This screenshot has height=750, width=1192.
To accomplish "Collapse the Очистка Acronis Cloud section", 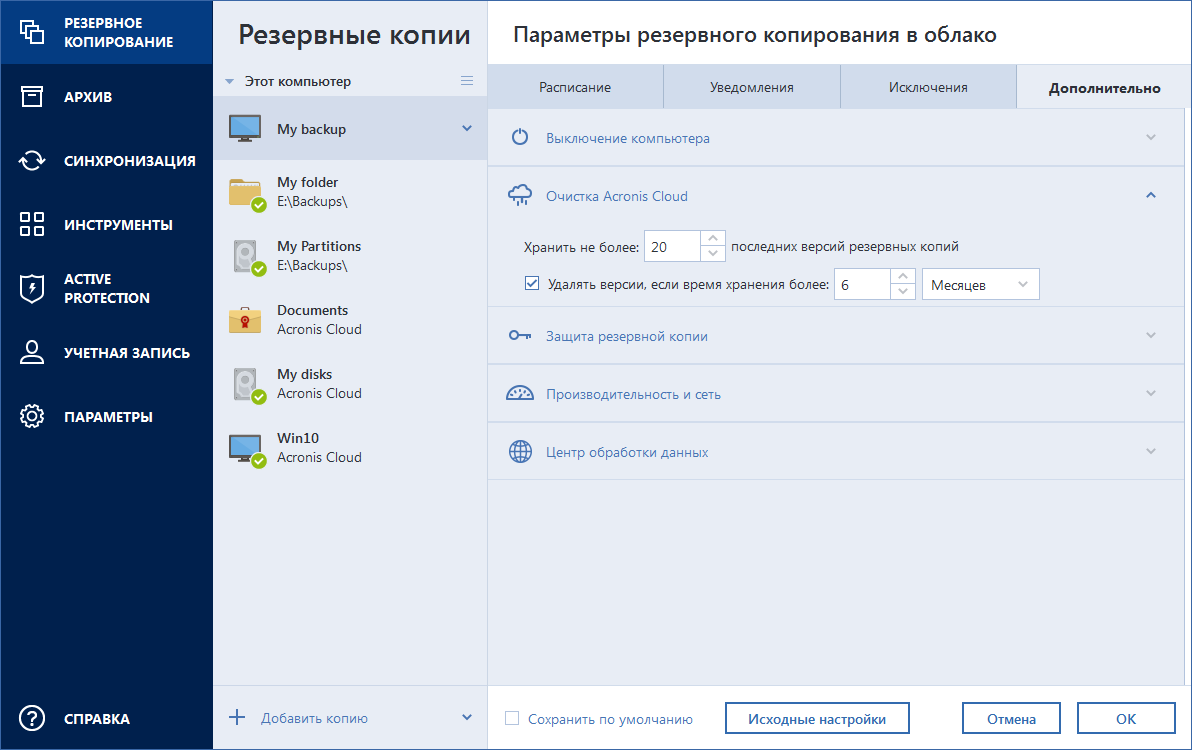I will tap(1151, 194).
